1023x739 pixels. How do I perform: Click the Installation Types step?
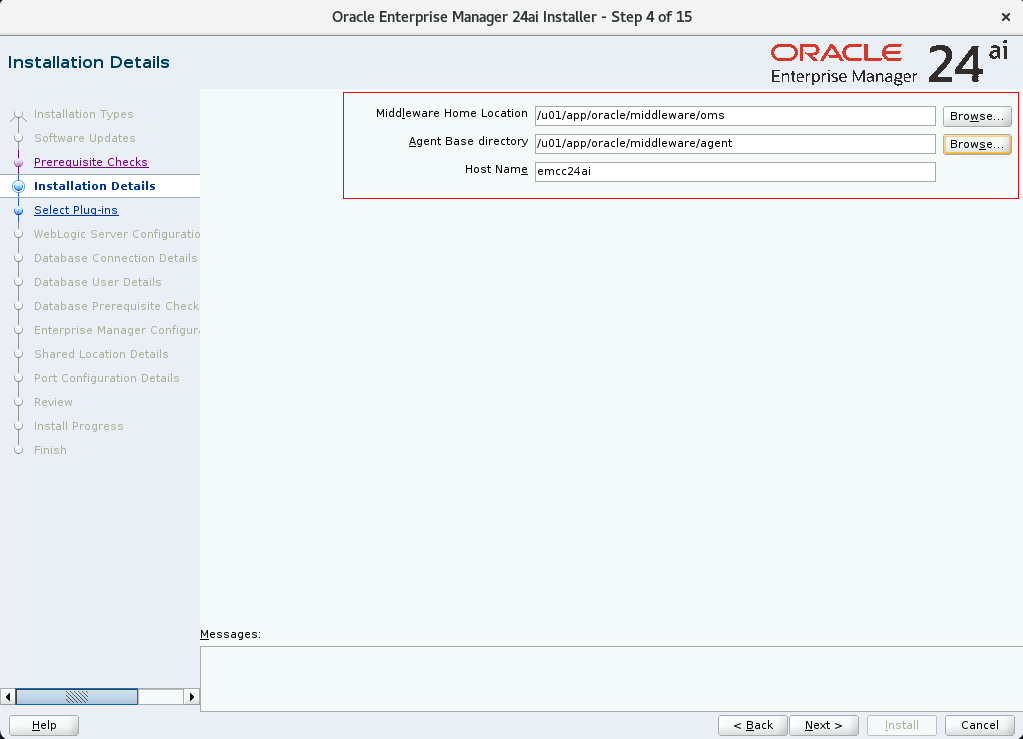[x=84, y=114]
